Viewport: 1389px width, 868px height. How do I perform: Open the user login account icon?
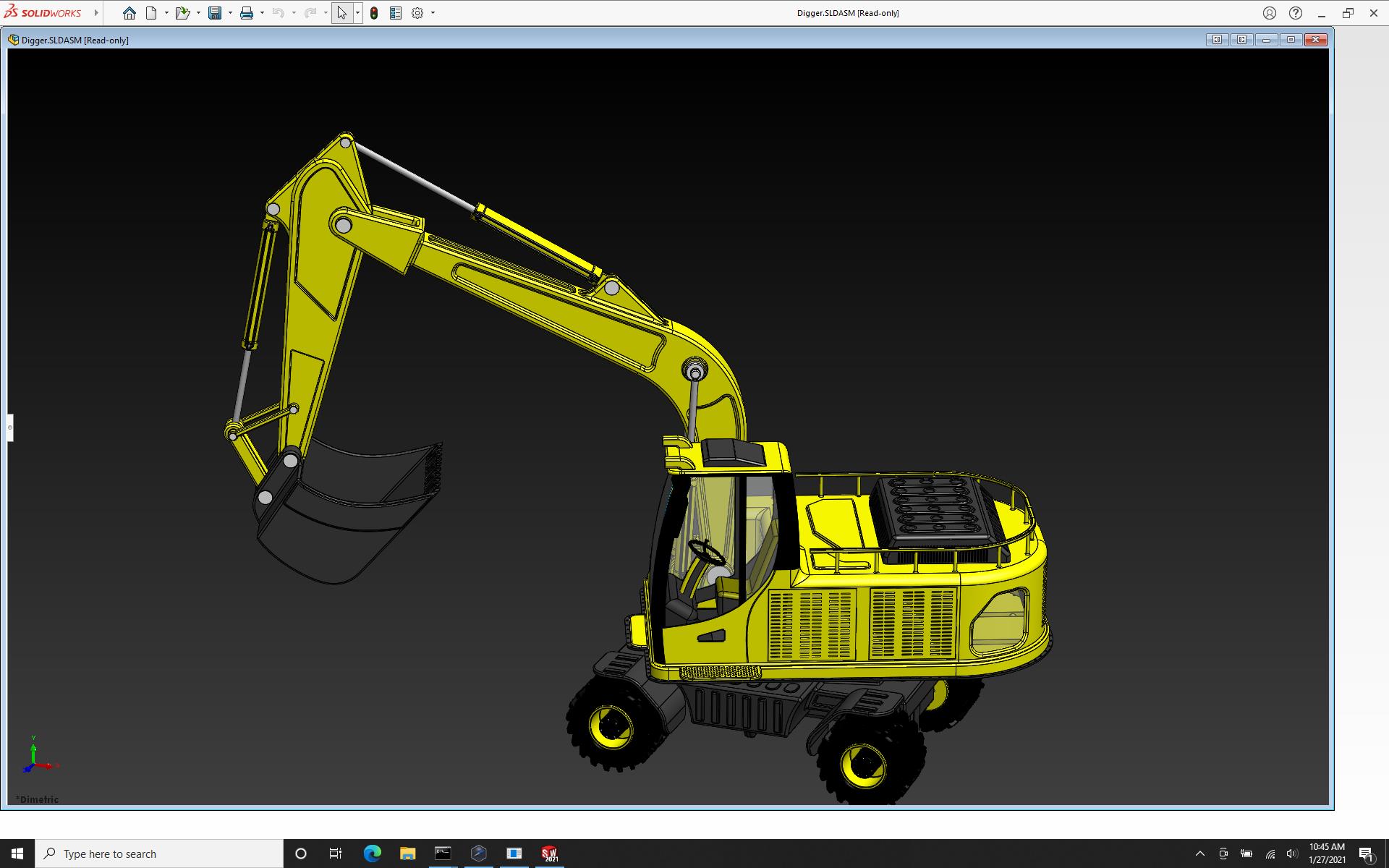point(1270,13)
